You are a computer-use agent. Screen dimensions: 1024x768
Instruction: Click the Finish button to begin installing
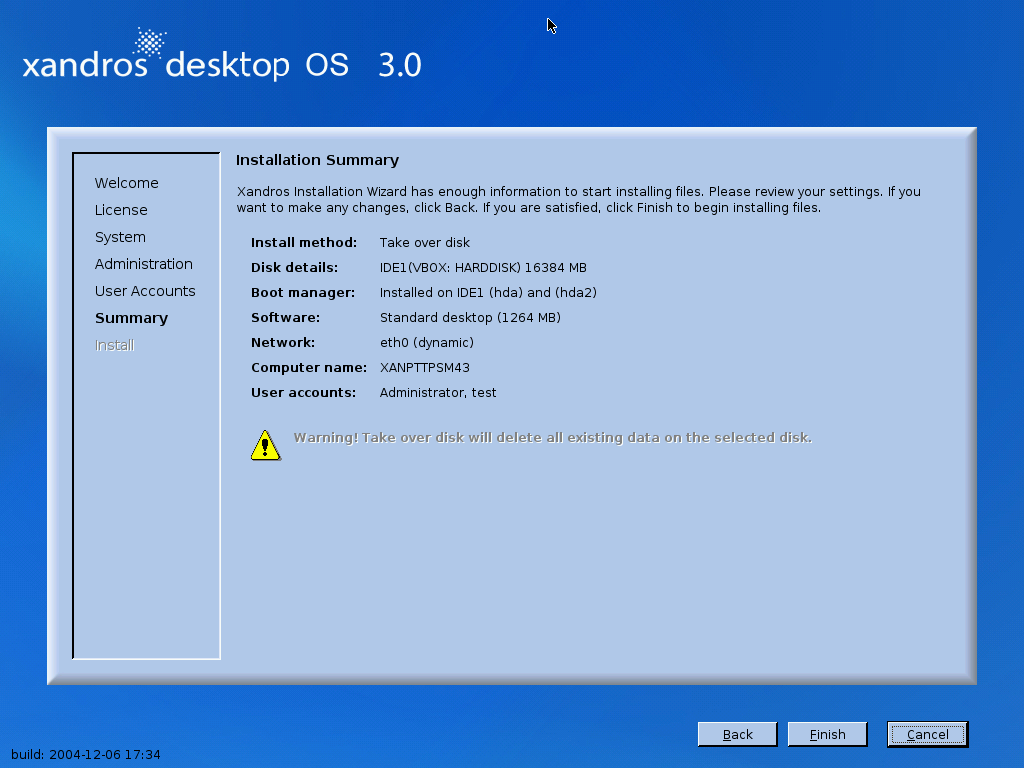[827, 734]
